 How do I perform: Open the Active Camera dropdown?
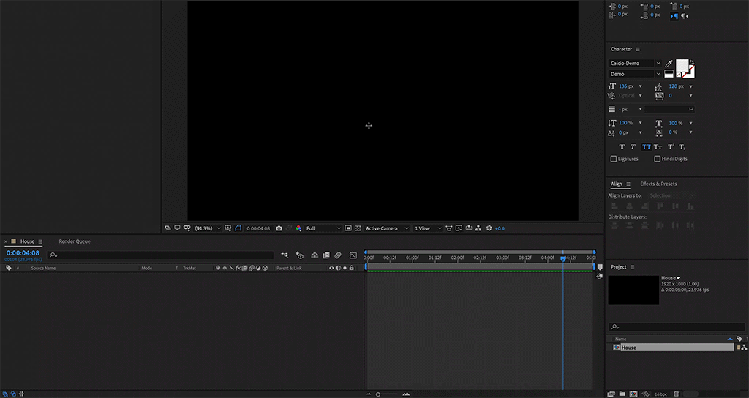[x=386, y=228]
